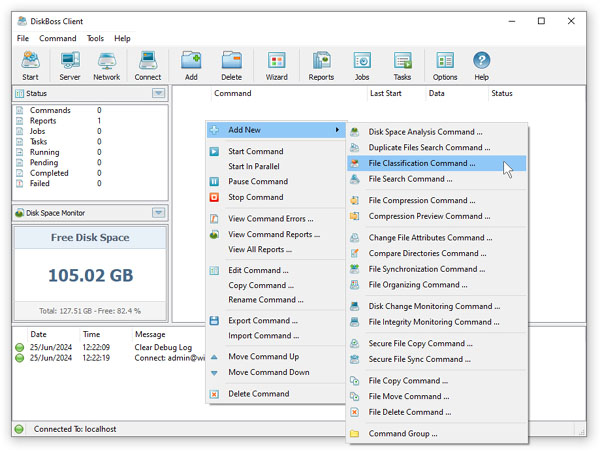600x452 pixels.
Task: Click the Network toolbar icon
Action: click(x=107, y=66)
